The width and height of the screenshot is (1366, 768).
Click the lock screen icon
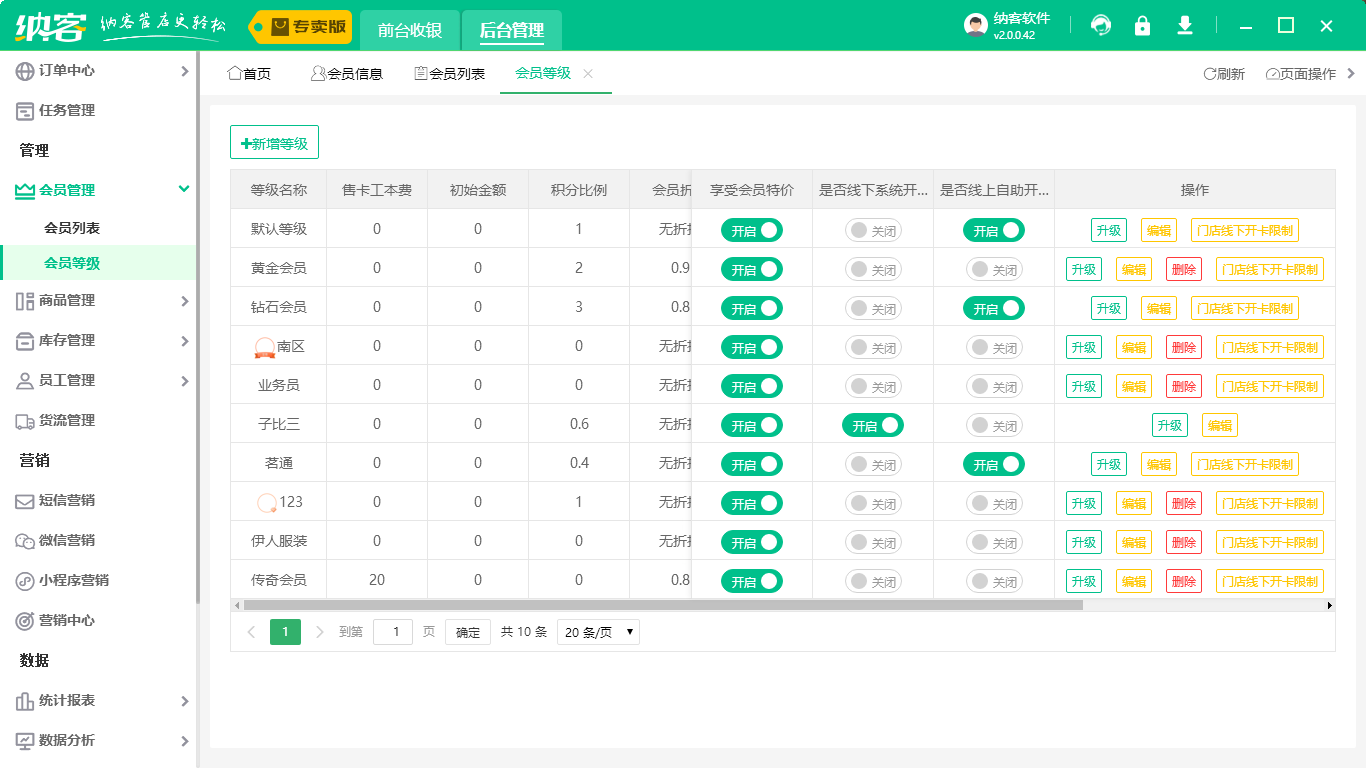click(1142, 25)
